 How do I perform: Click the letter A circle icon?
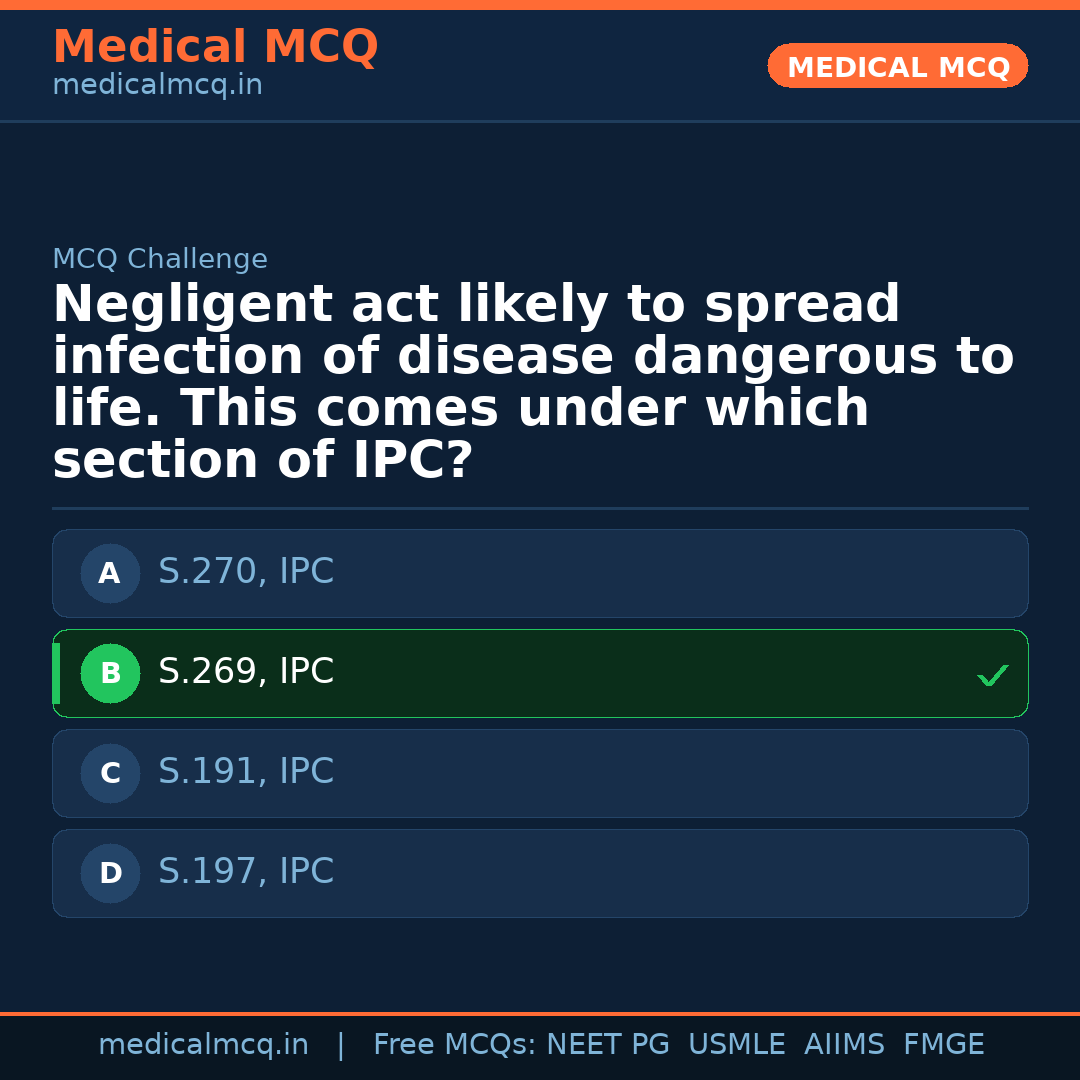110,574
